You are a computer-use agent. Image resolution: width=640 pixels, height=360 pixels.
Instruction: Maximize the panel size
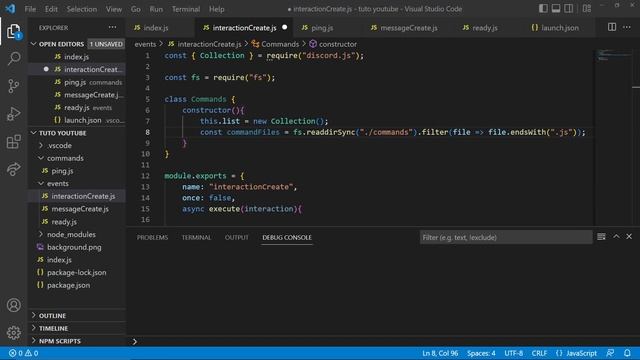coord(616,237)
